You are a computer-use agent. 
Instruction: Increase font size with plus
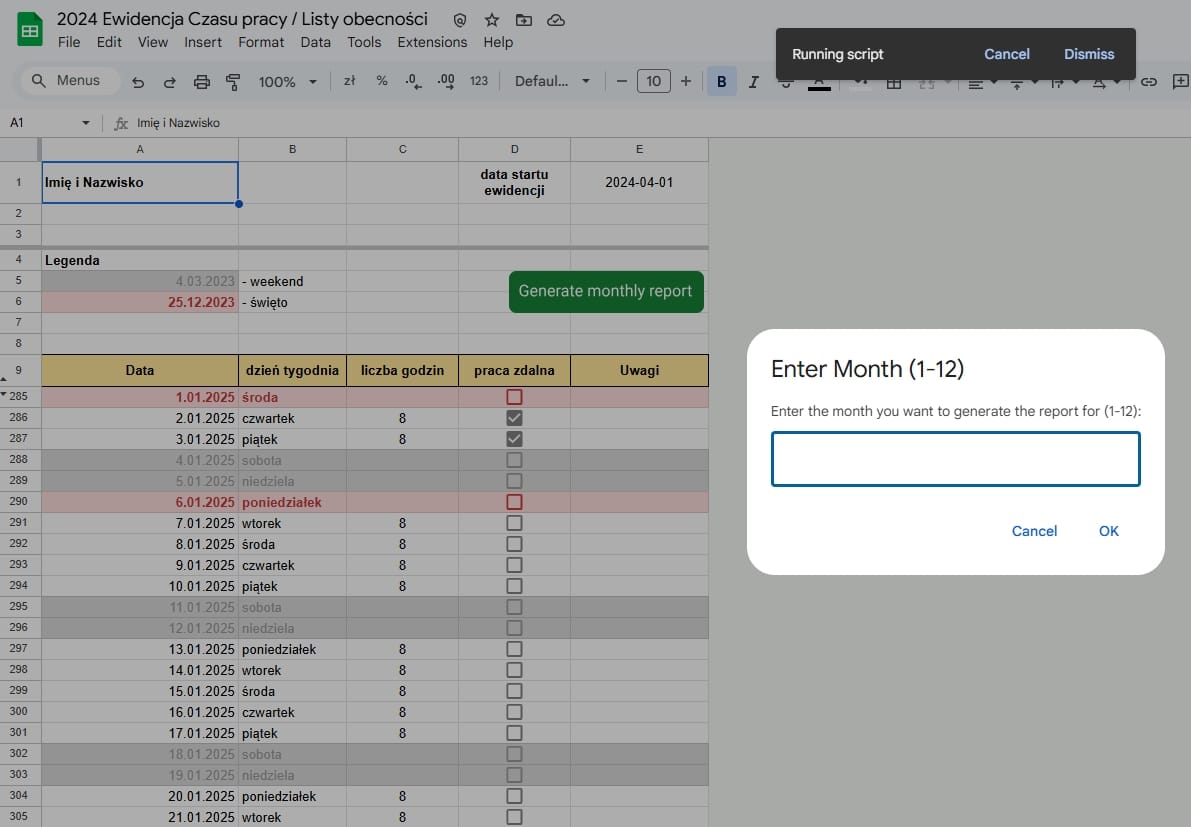(686, 80)
